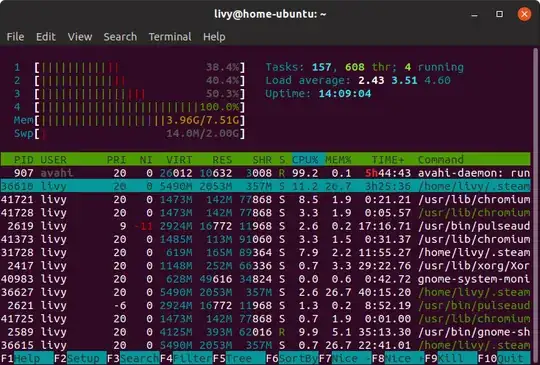Click F6 SortBy in the function bar
Image resolution: width=540 pixels, height=365 pixels.
click(x=292, y=358)
